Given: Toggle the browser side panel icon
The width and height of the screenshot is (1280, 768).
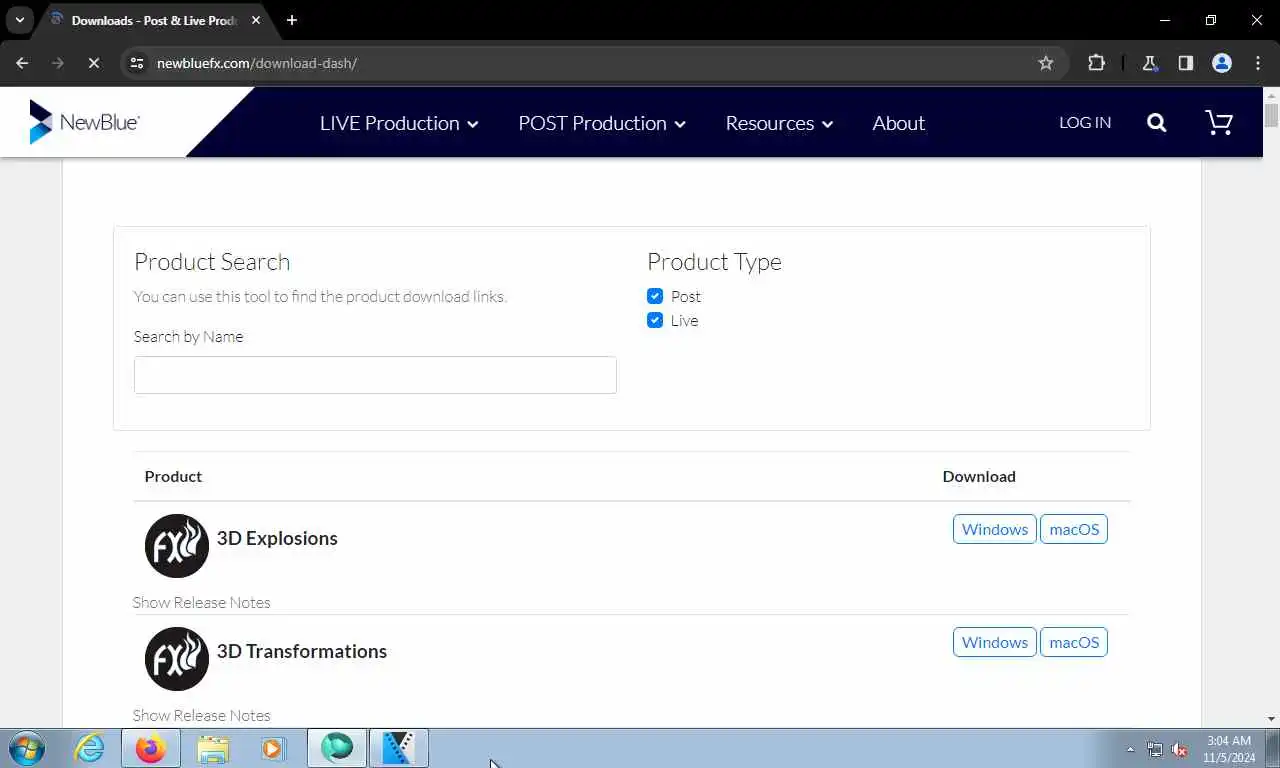Looking at the screenshot, I should (x=1186, y=63).
